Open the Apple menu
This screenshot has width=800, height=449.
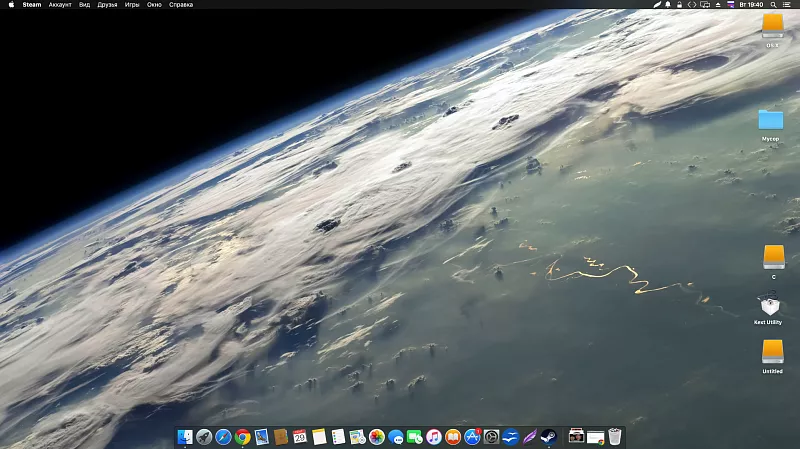(11, 5)
